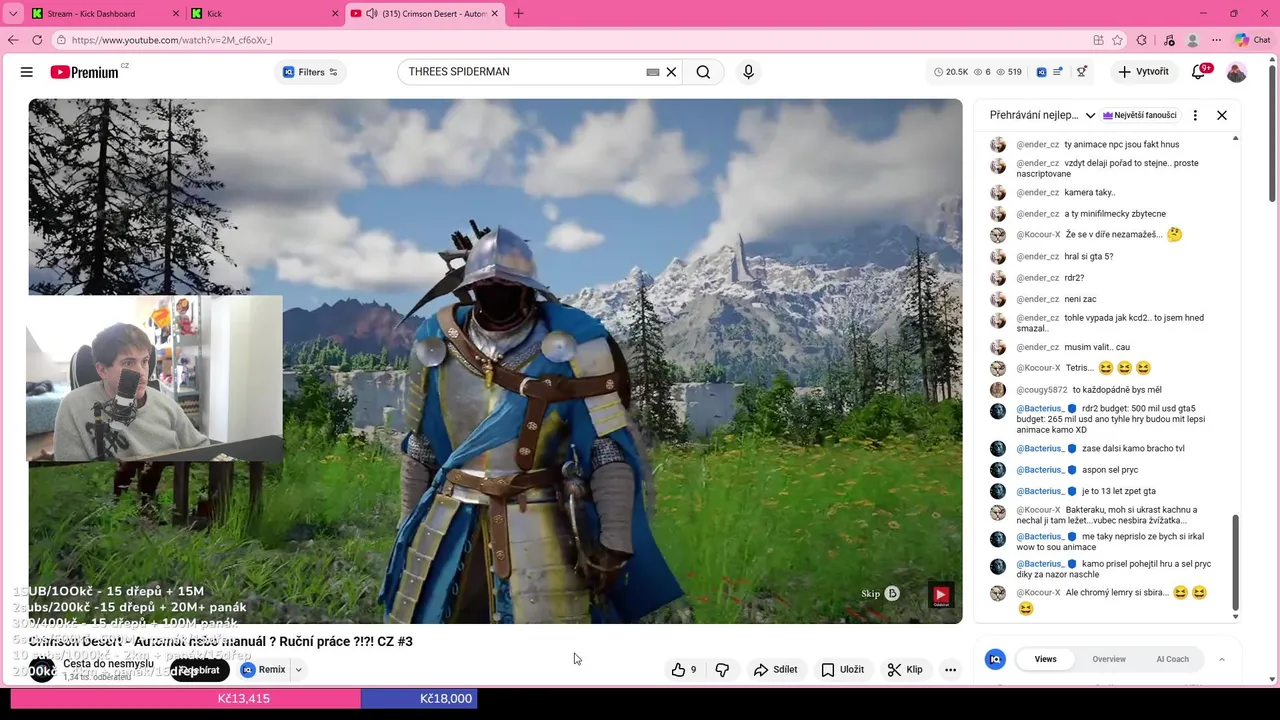Image resolution: width=1280 pixels, height=720 pixels.
Task: Go back with browser back arrow
Action: [13, 40]
